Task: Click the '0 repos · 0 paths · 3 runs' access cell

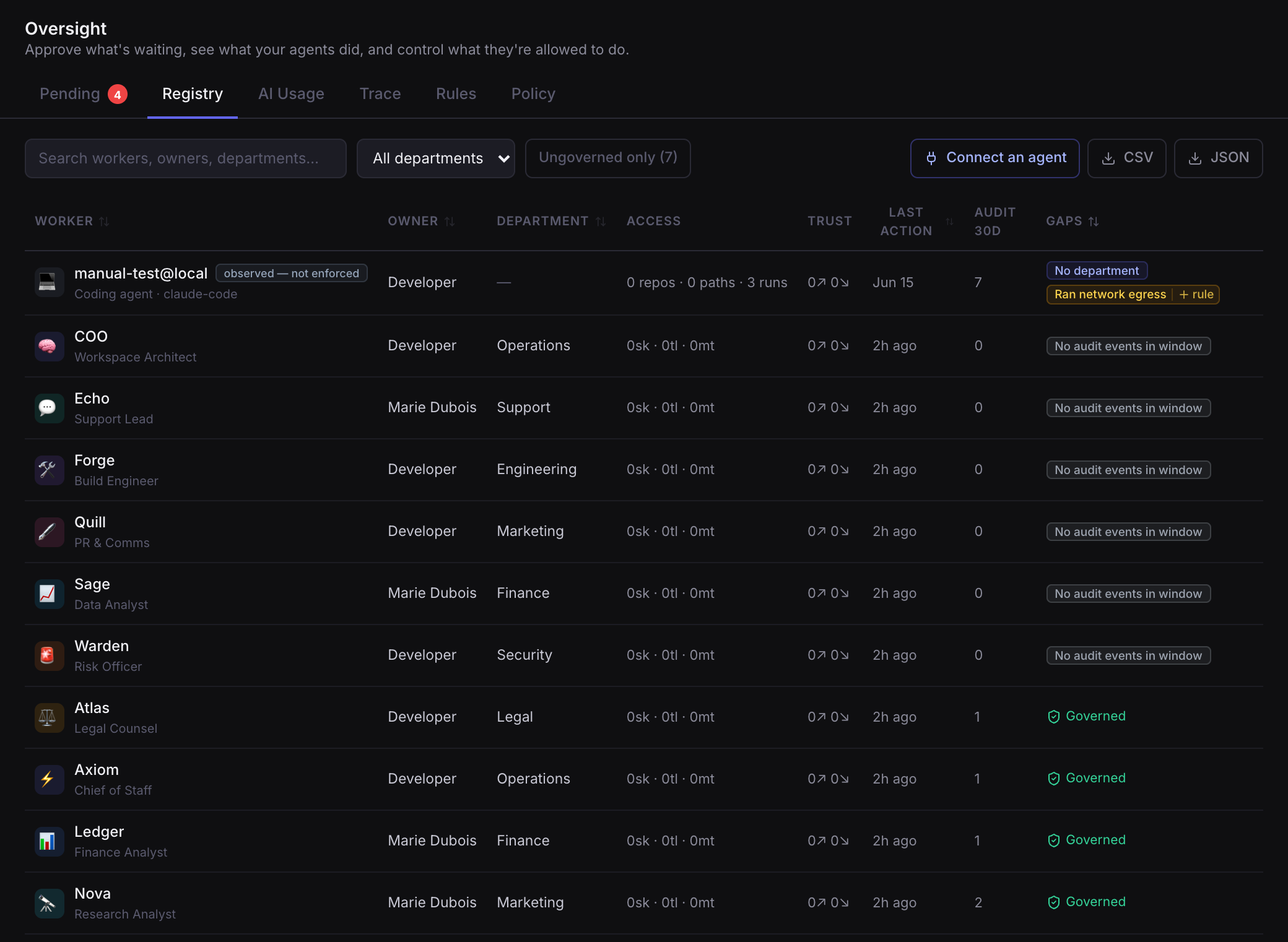Action: tap(707, 282)
